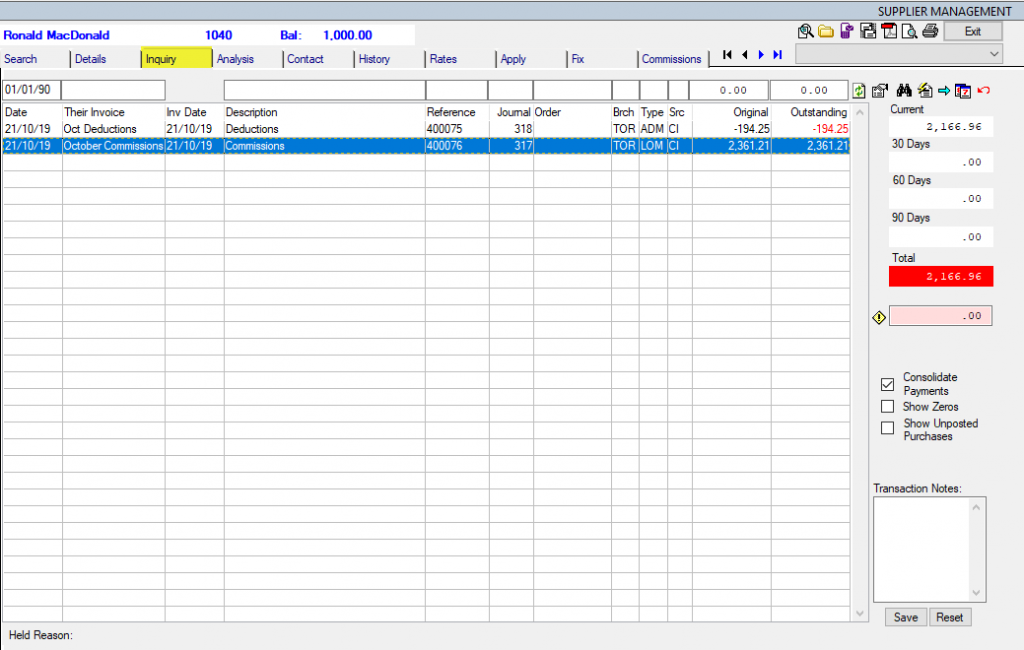Viewport: 1024px width, 650px height.
Task: Open print preview page icon
Action: [909, 31]
